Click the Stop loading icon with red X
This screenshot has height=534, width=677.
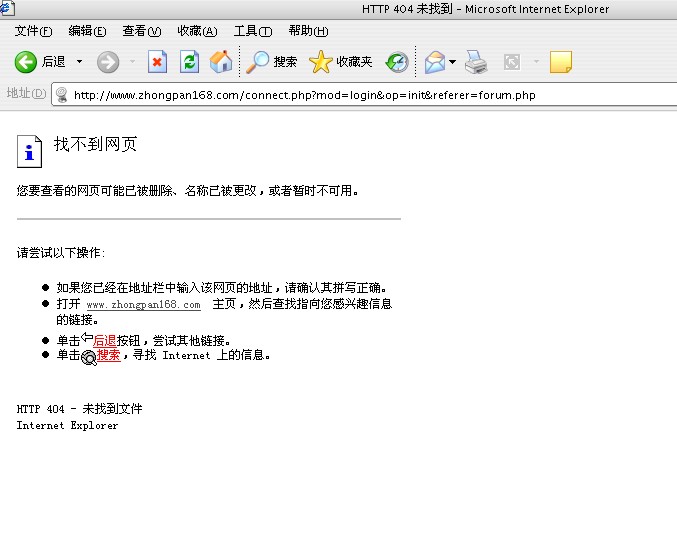(157, 62)
